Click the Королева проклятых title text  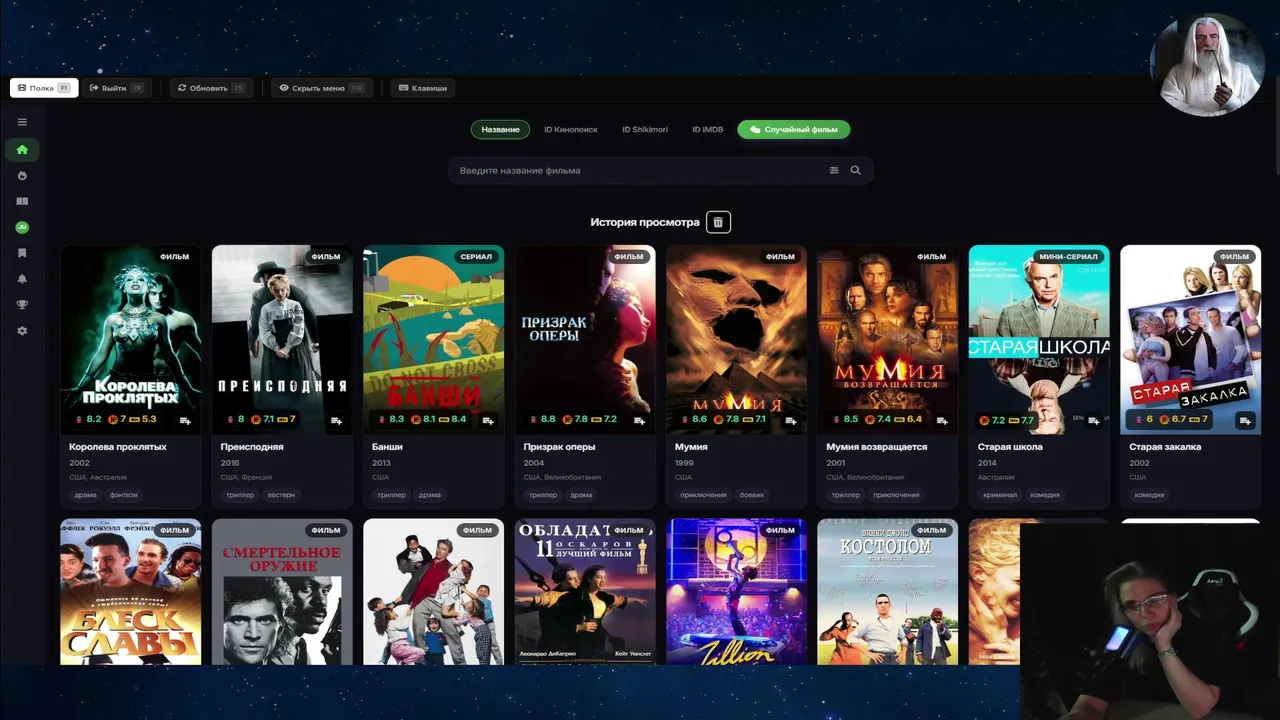pyautogui.click(x=118, y=447)
